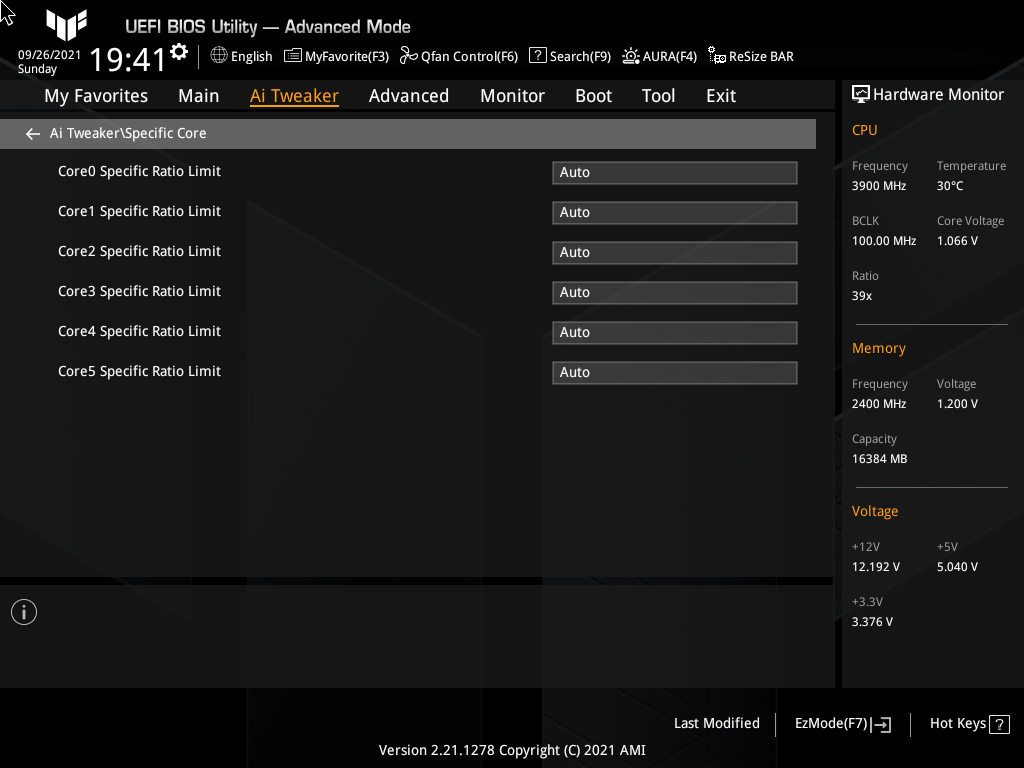The height and width of the screenshot is (768, 1024).
Task: Launch the AURA lighting settings
Action: tap(659, 56)
